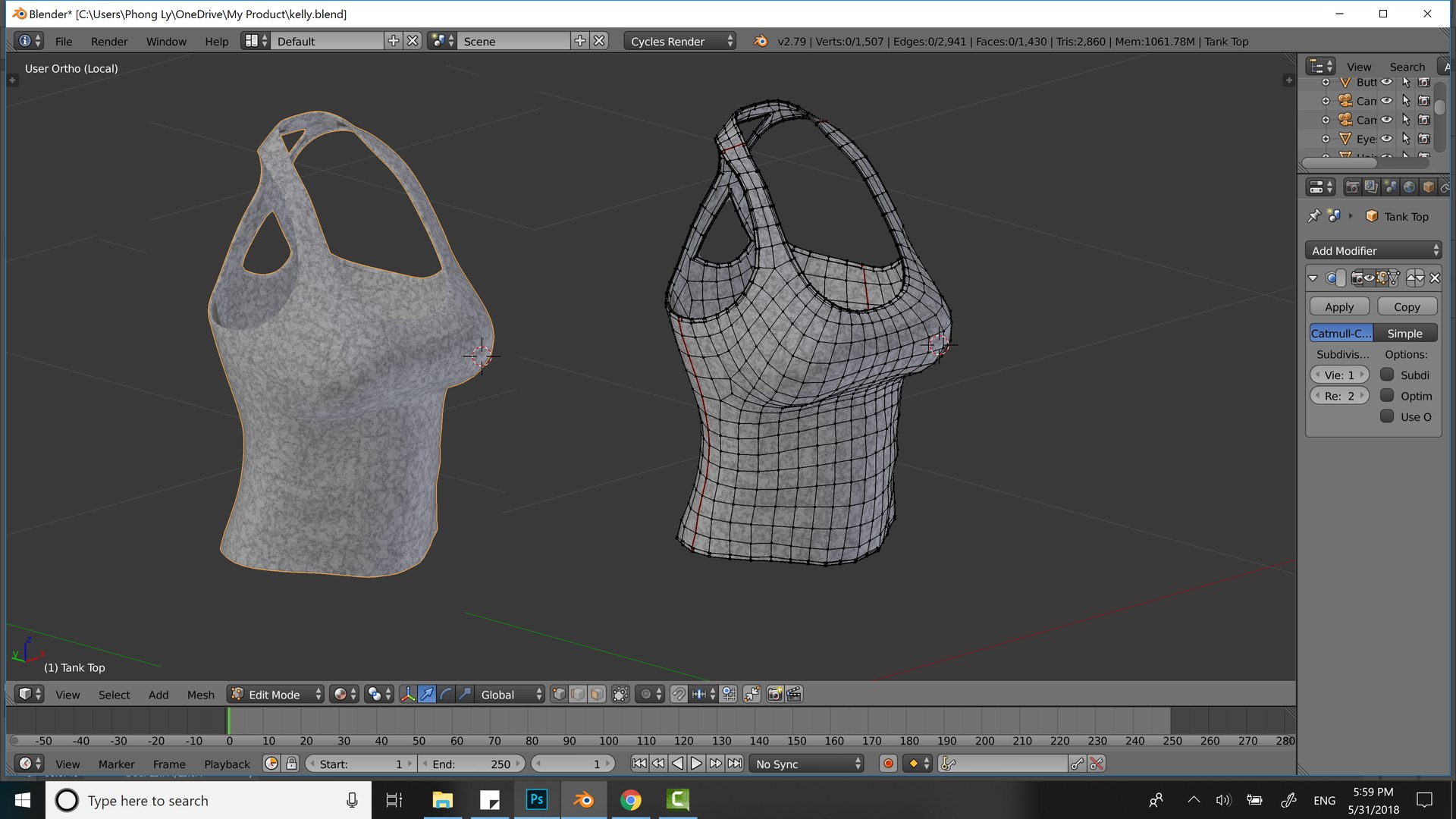
Task: Open World properties tab globe icon
Action: (x=1409, y=187)
